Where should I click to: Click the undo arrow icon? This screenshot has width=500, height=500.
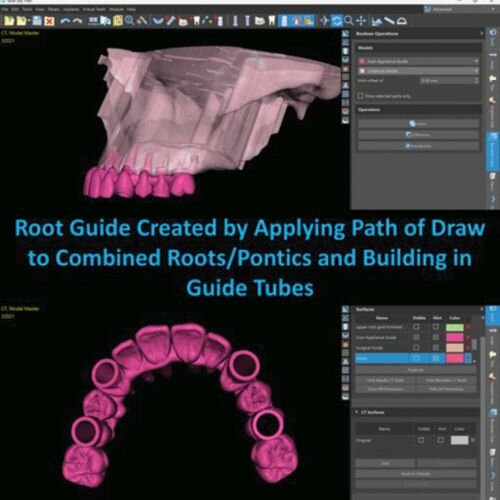(65, 21)
